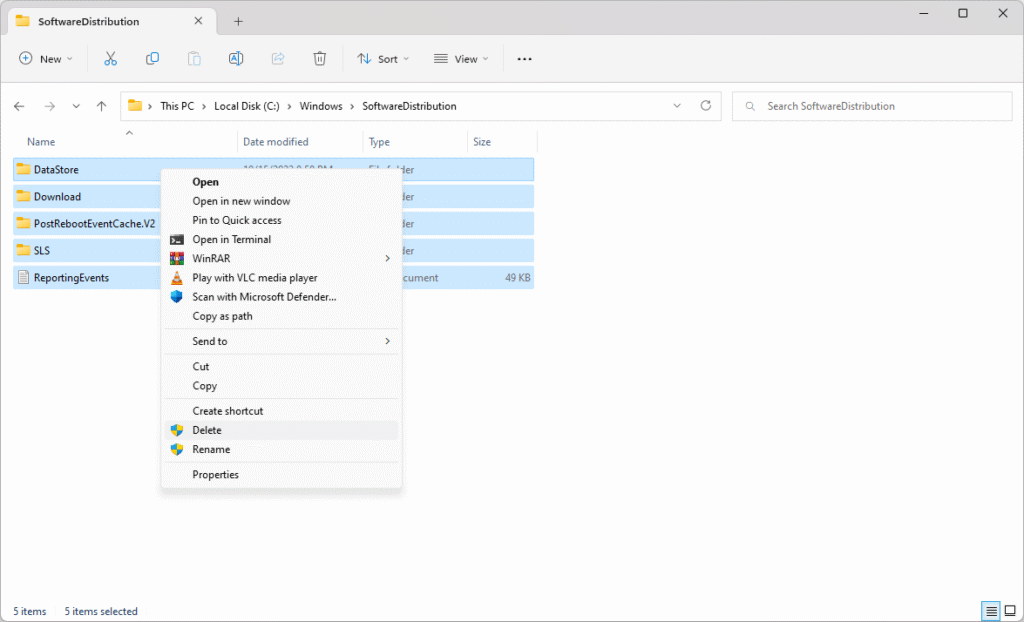This screenshot has width=1024, height=622.
Task: Click Windows in the breadcrumb path
Action: pos(320,106)
